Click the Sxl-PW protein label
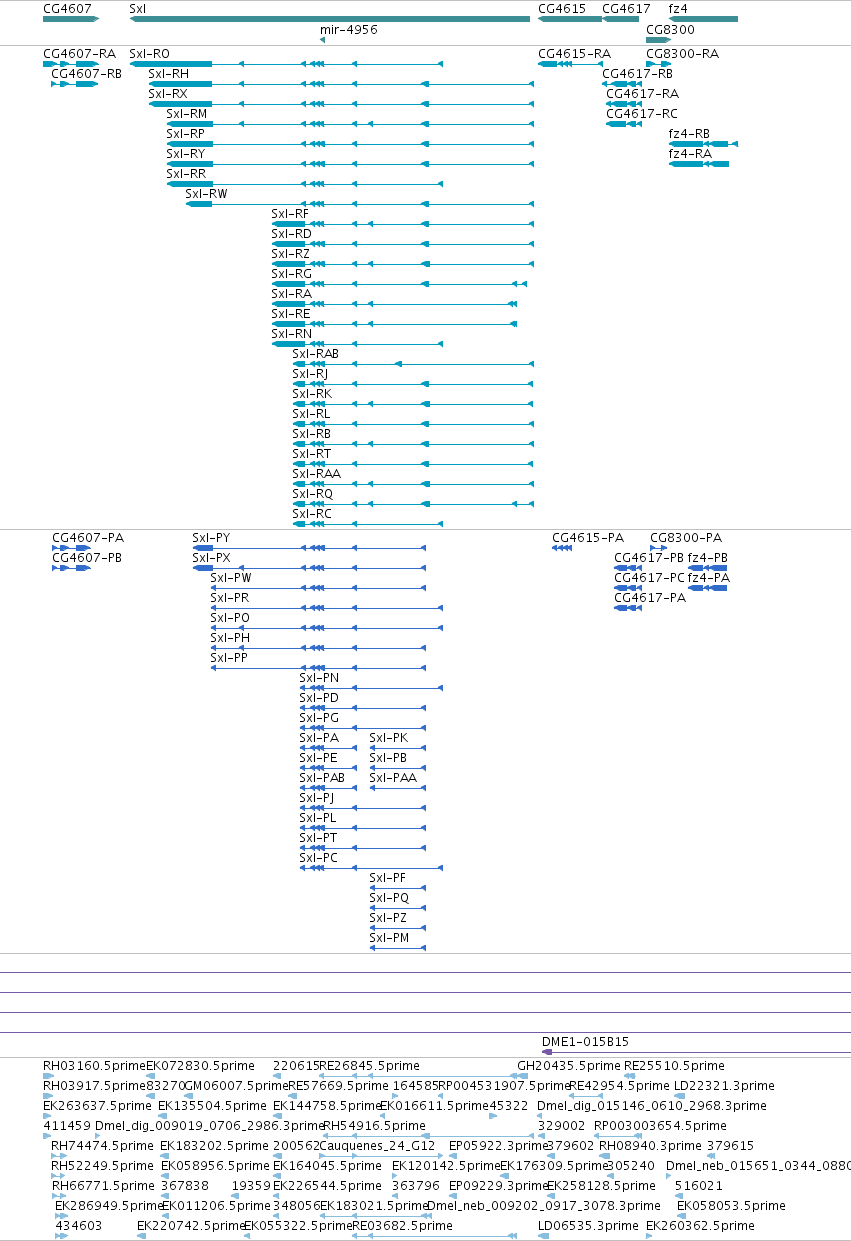Viewport: 851px width, 1241px height. [x=231, y=578]
